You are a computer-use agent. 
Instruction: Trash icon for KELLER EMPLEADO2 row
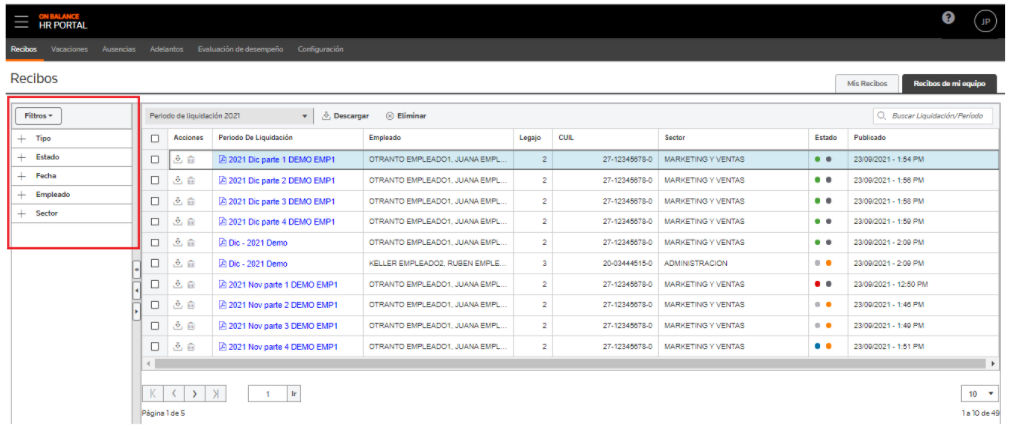point(190,263)
